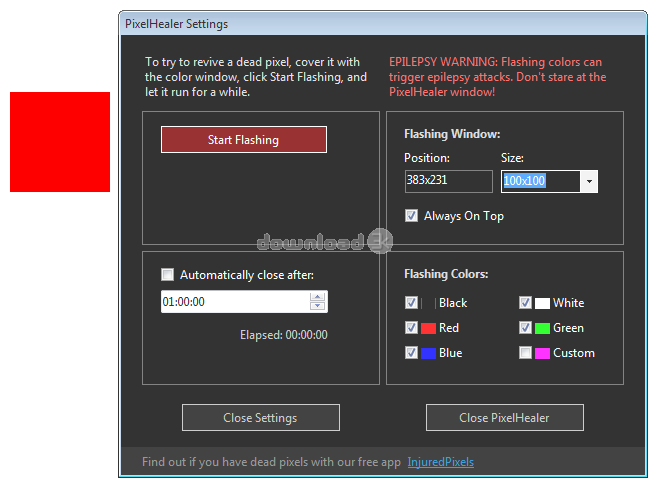Click the blue color swatch
This screenshot has width=651, height=483.
pos(428,353)
